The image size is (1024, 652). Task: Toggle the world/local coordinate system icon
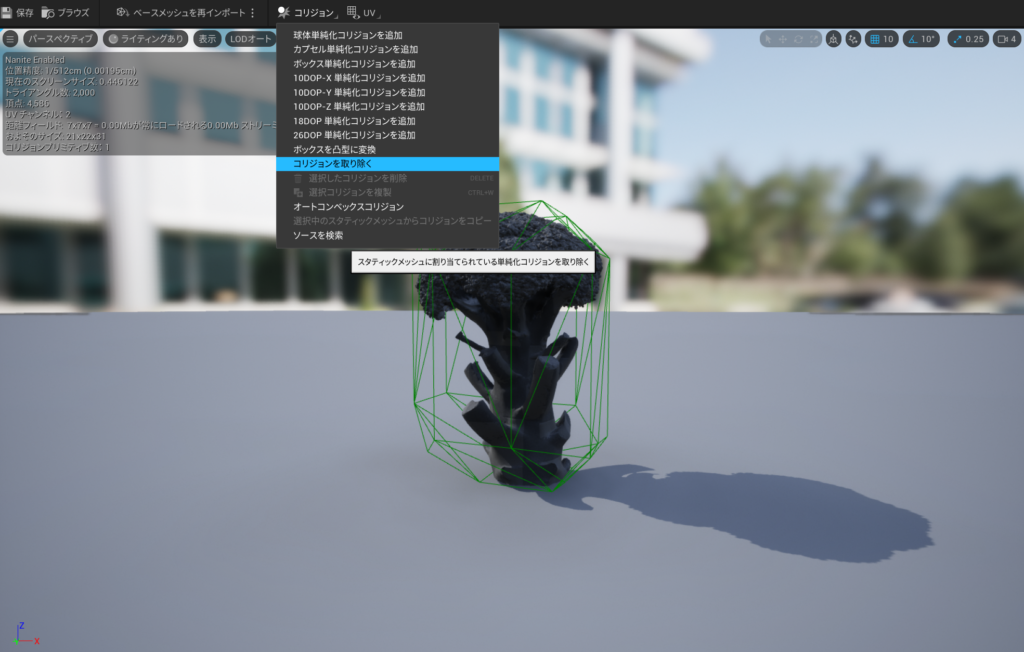833,39
